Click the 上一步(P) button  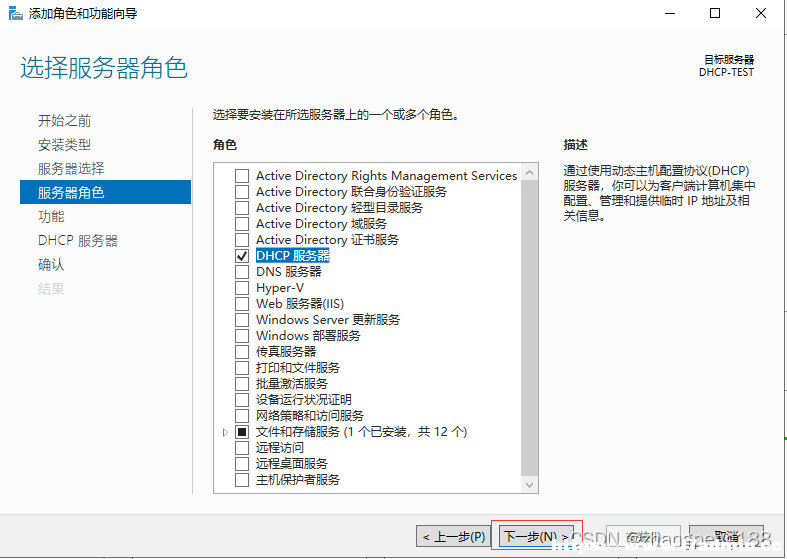[x=453, y=536]
